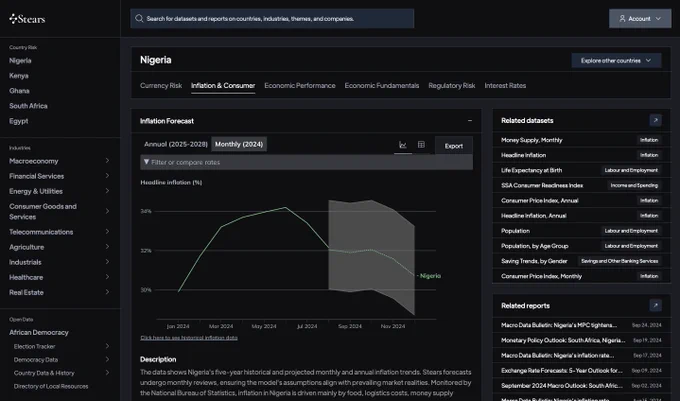Image resolution: width=680 pixels, height=401 pixels.
Task: Select Inflation & Consumer tab
Action: coord(223,85)
